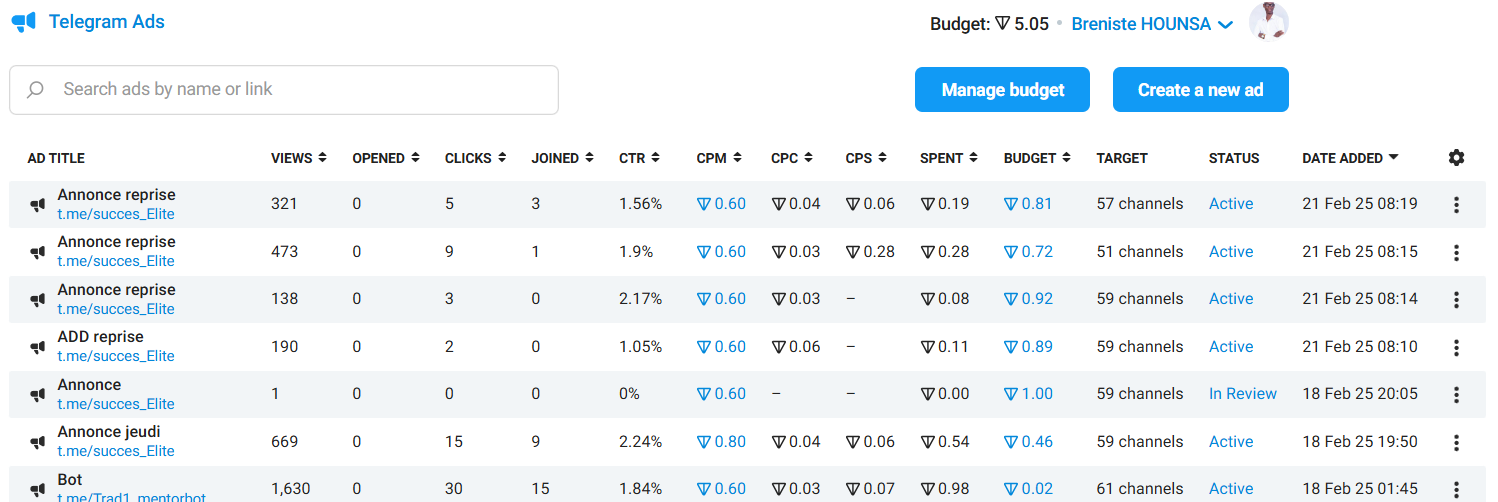This screenshot has height=502, width=1498.
Task: Edit budget value 0.81
Action: [x=1028, y=204]
